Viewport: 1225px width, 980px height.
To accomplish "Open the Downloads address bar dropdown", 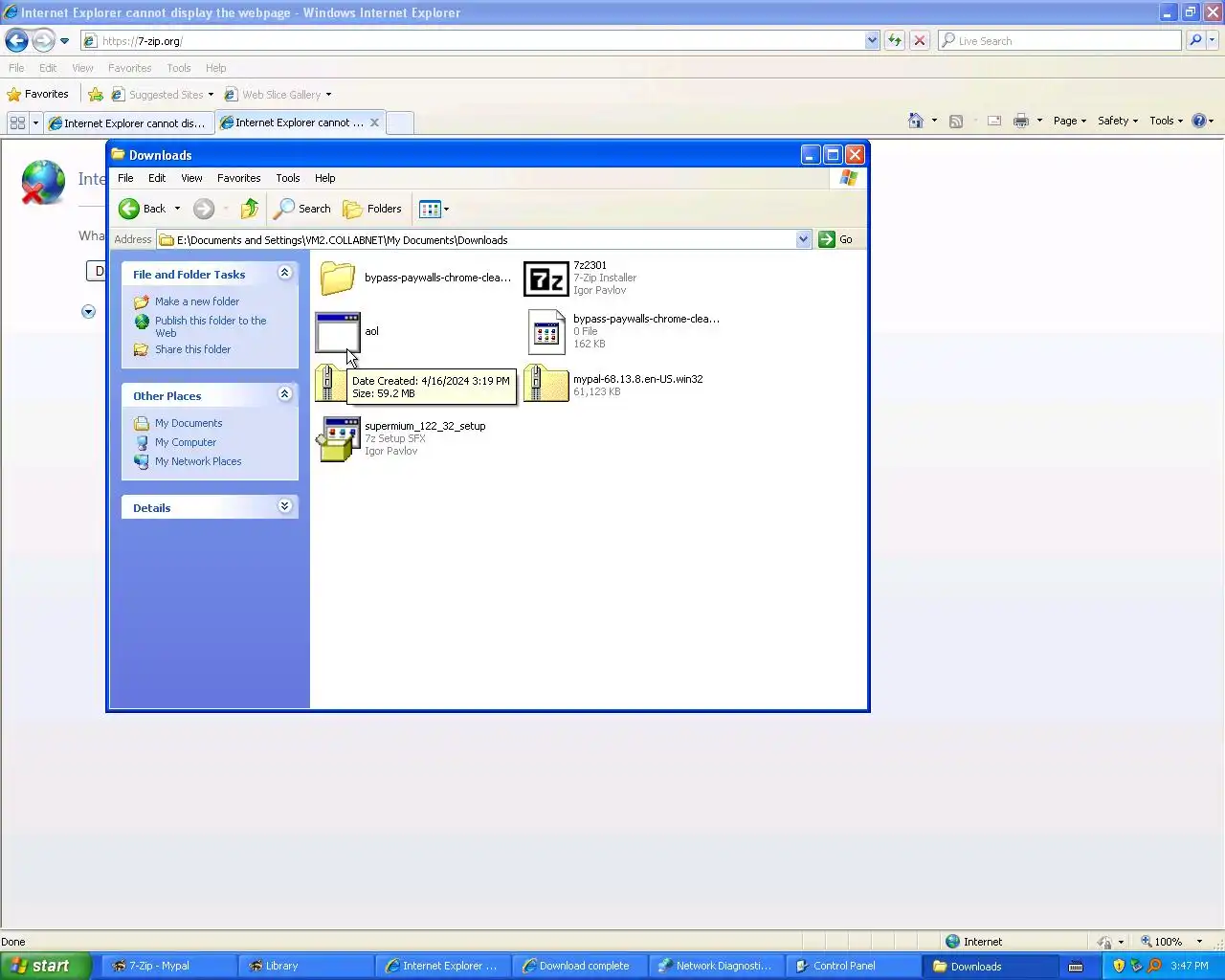I will click(x=803, y=239).
